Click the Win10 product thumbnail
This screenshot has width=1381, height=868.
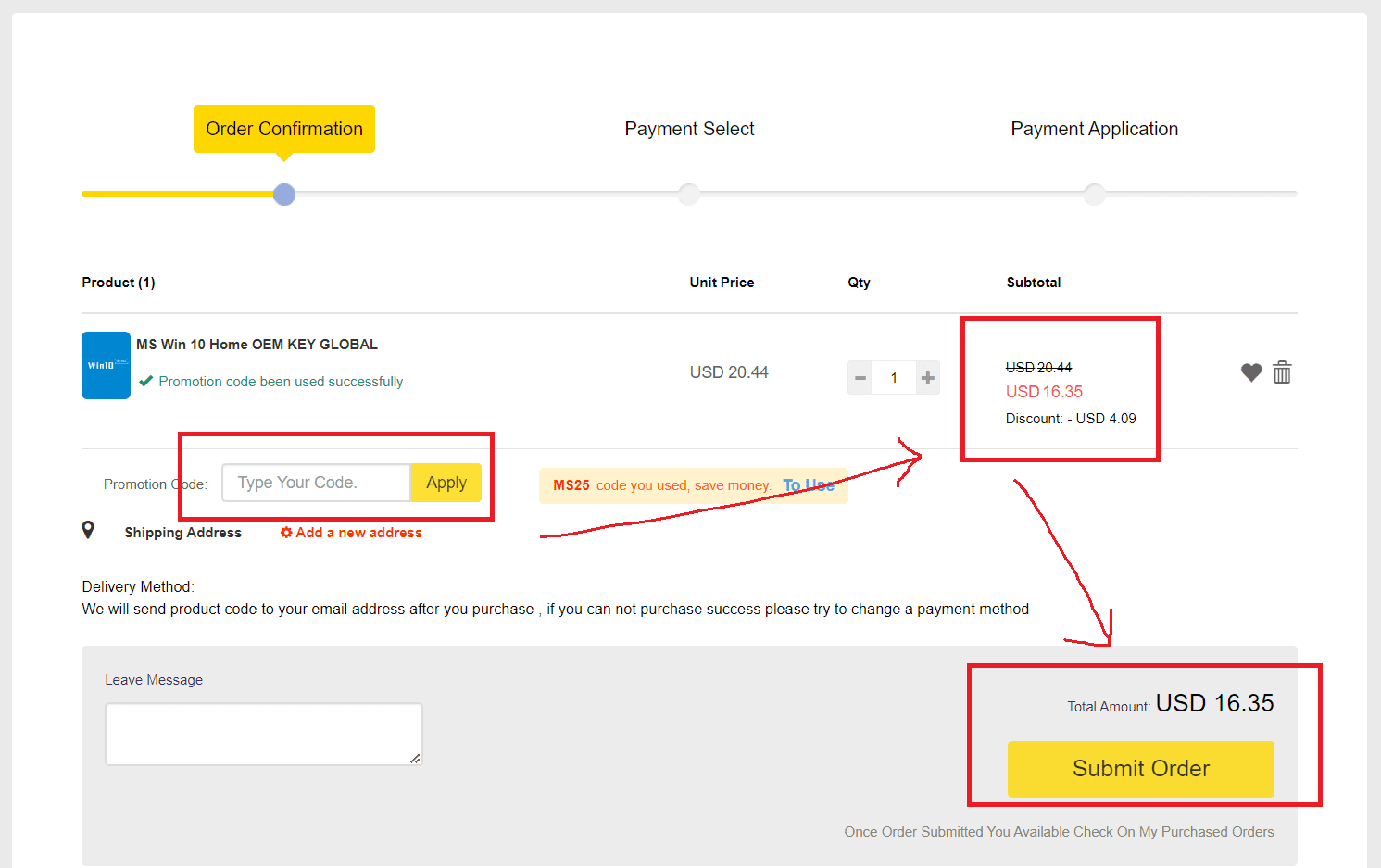(106, 365)
